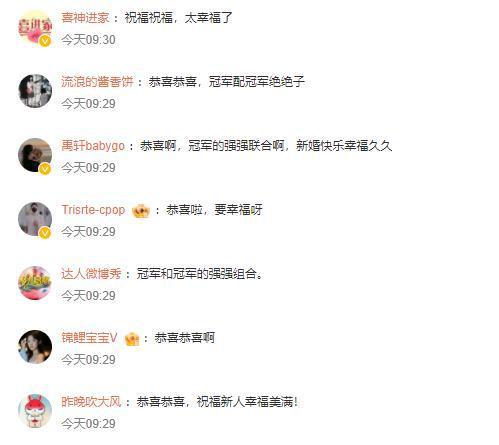This screenshot has width=499, height=445.
Task: Open 锦鲤宝宝V avatar photo
Action: [35, 347]
